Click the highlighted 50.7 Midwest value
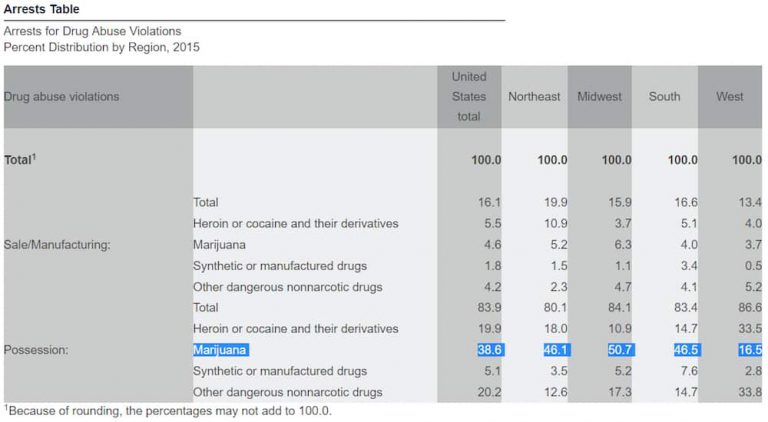This screenshot has width=768, height=422. tap(617, 350)
